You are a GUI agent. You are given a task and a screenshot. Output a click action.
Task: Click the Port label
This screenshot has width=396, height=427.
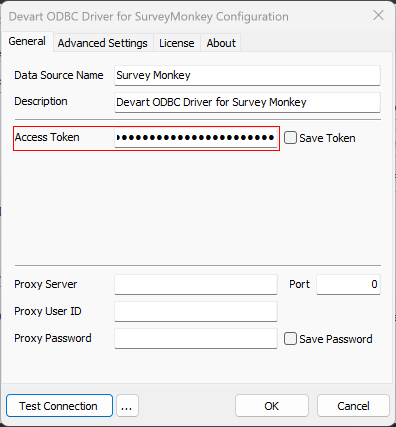pos(299,284)
